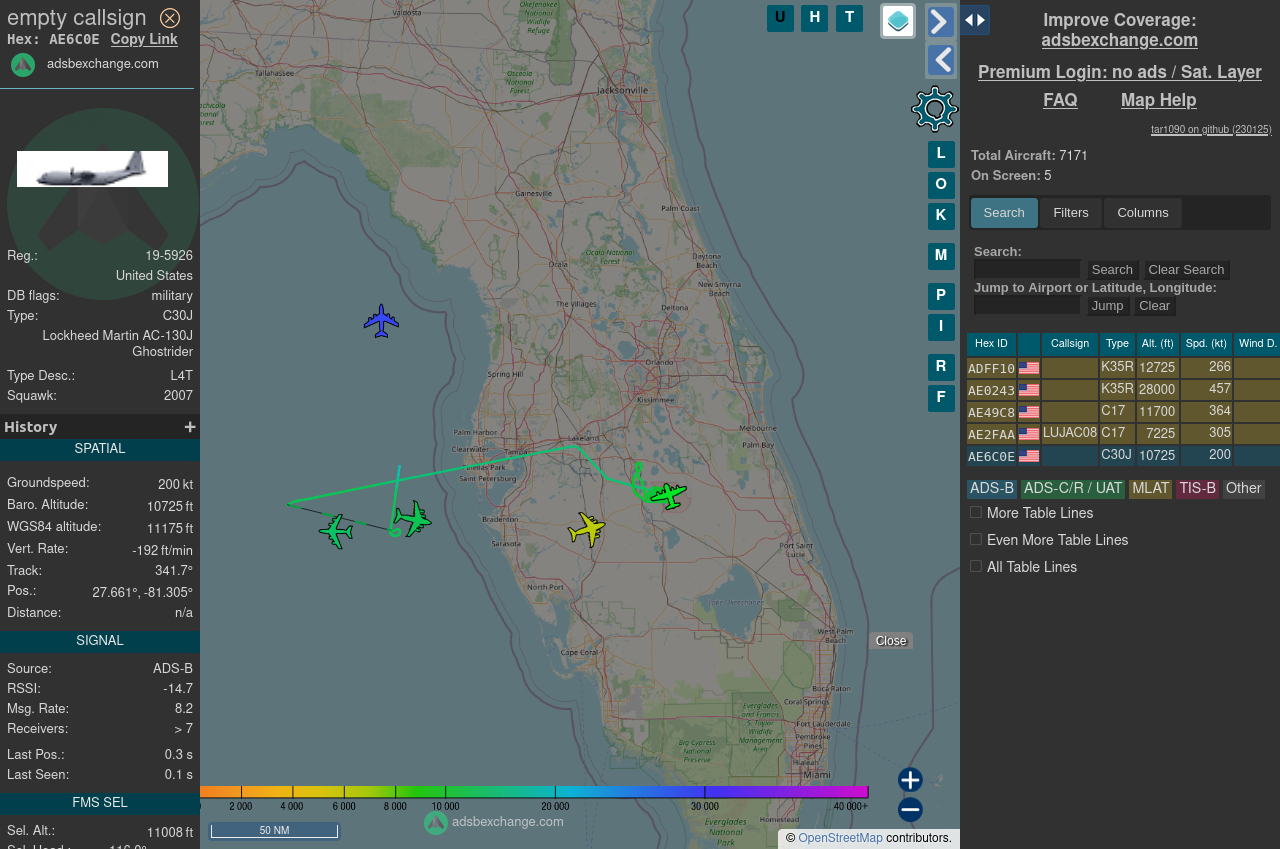The height and width of the screenshot is (849, 1280).
Task: Toggle the K map button
Action: 941,216
